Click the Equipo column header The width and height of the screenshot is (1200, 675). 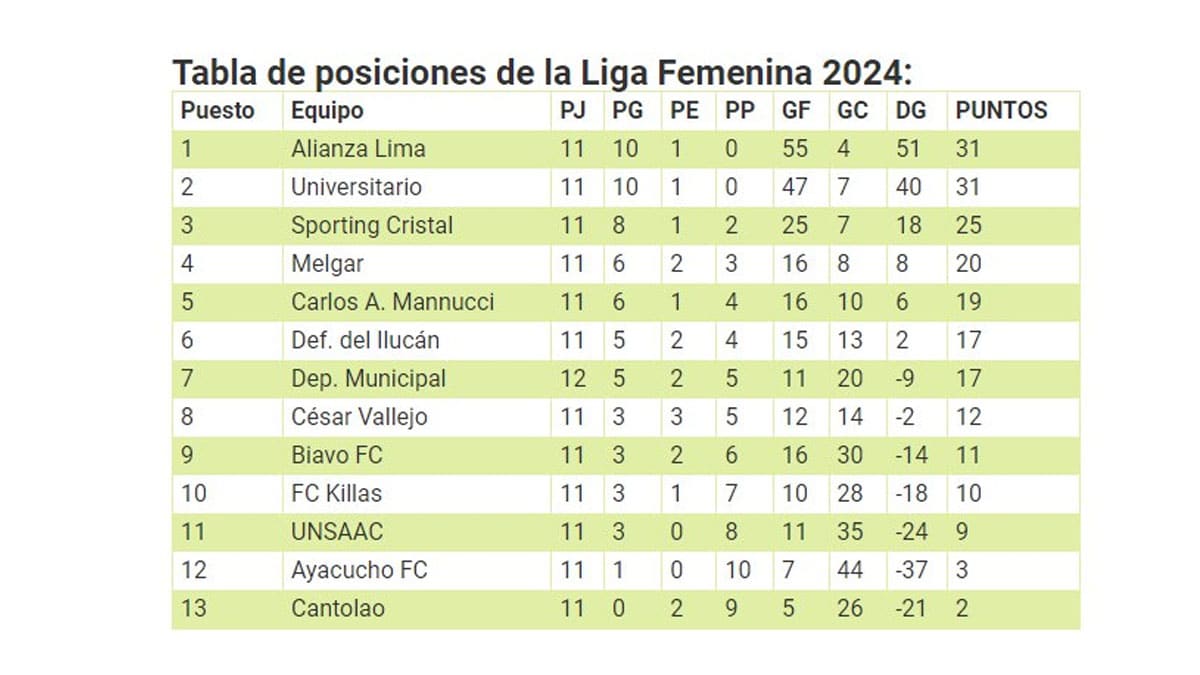[326, 110]
